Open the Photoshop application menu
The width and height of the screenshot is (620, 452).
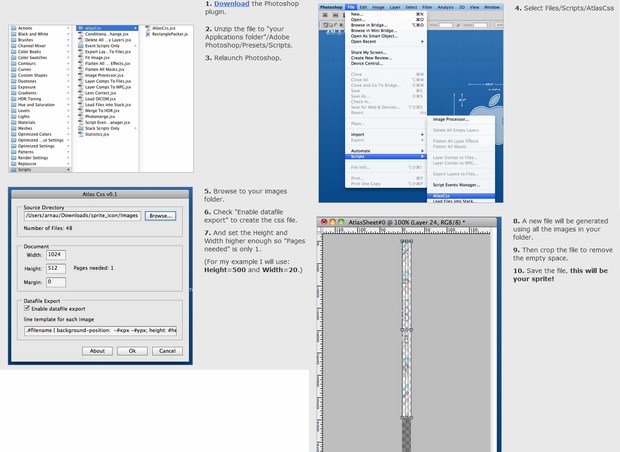(x=331, y=8)
